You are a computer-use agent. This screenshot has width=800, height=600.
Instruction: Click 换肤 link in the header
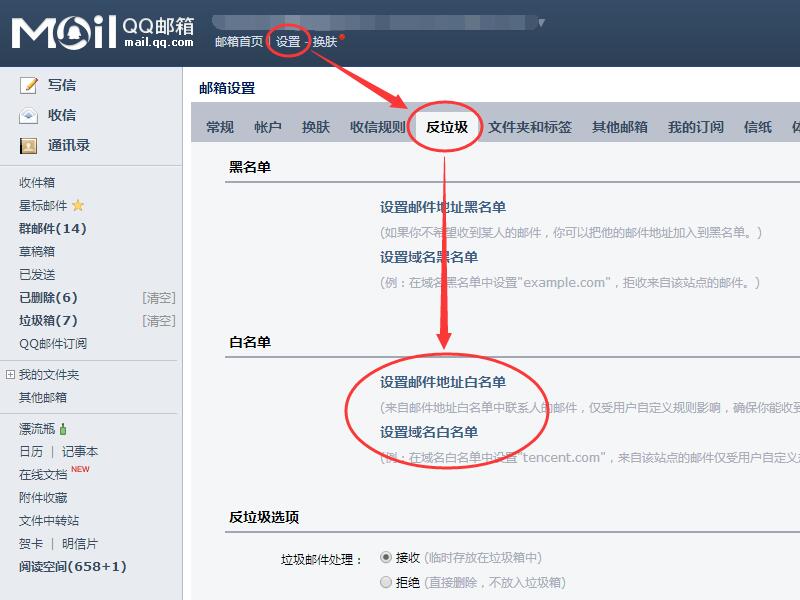325,41
